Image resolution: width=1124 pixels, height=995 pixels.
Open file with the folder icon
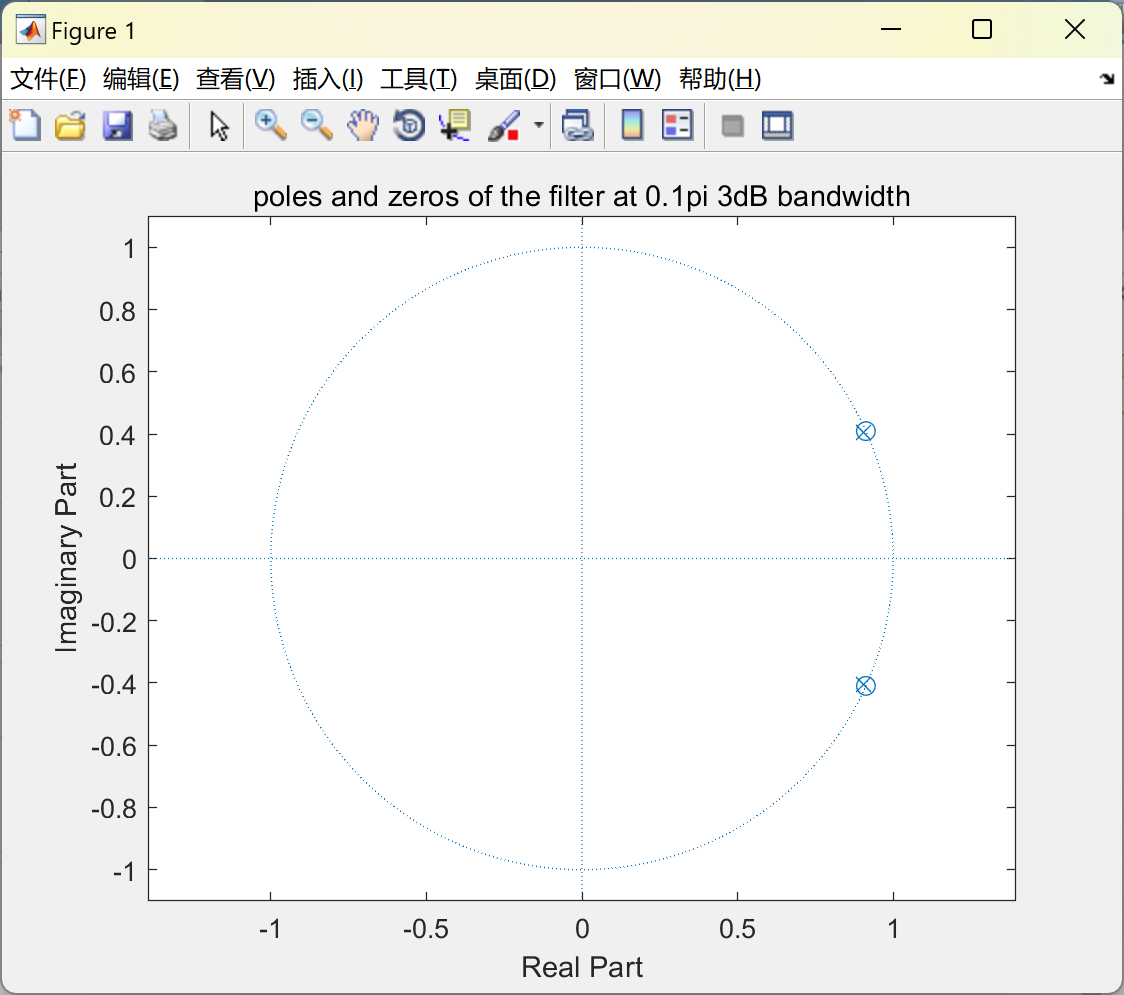(70, 125)
